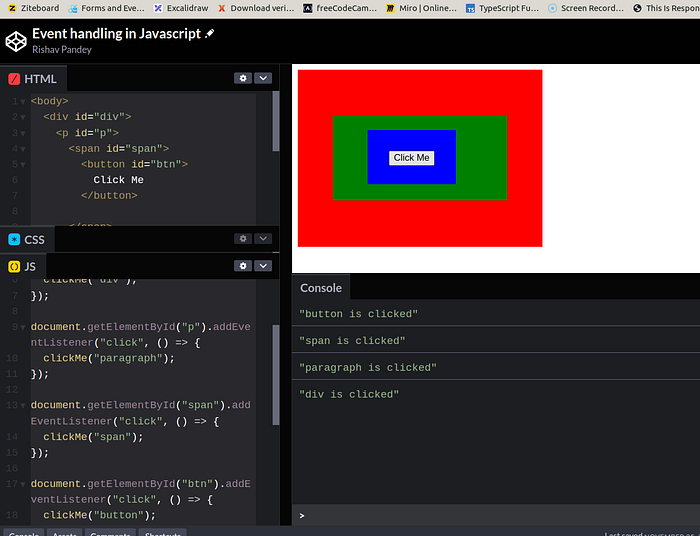Collapse the body tag fold arrow

[23, 102]
